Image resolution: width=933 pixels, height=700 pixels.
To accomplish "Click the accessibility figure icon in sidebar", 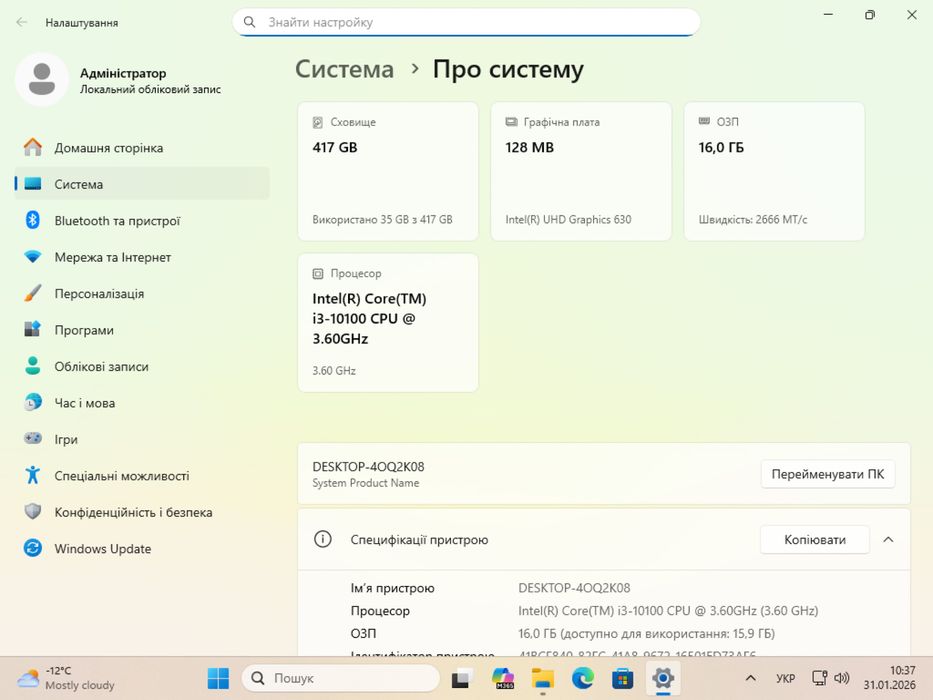I will [x=33, y=475].
